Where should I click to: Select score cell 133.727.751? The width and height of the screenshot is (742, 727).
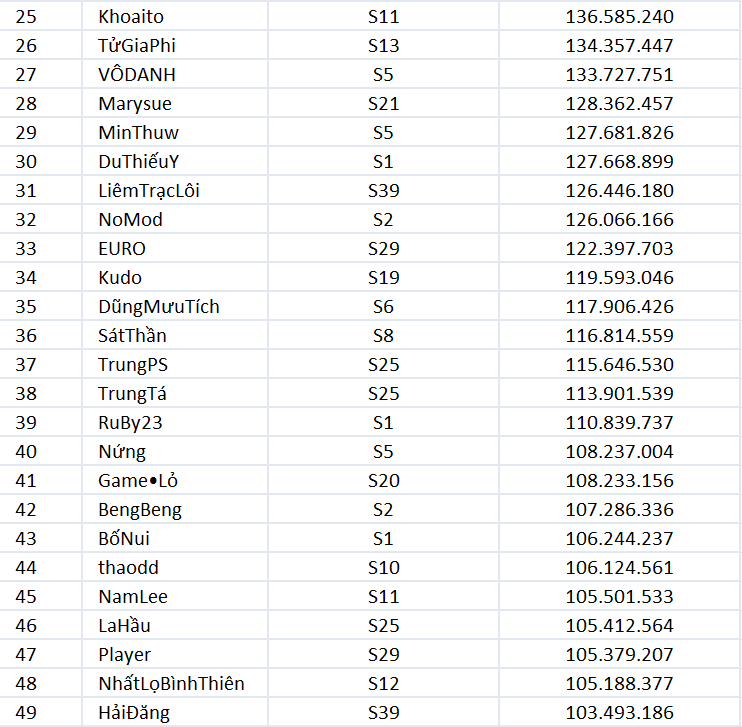click(620, 74)
